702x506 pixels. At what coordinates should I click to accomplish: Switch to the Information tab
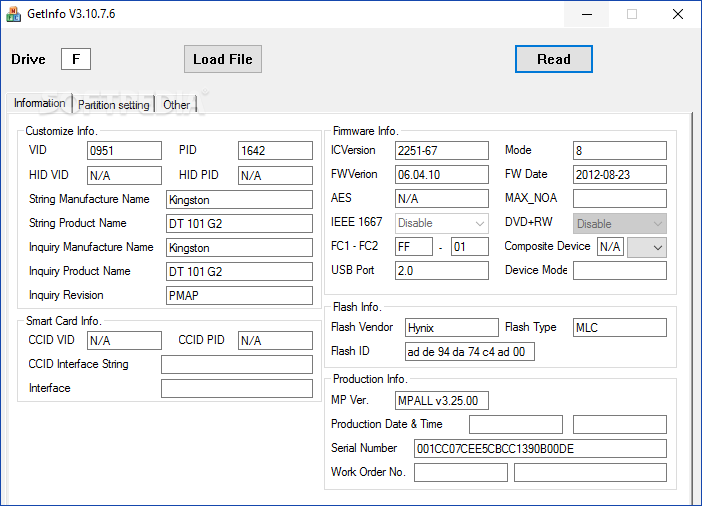(39, 103)
